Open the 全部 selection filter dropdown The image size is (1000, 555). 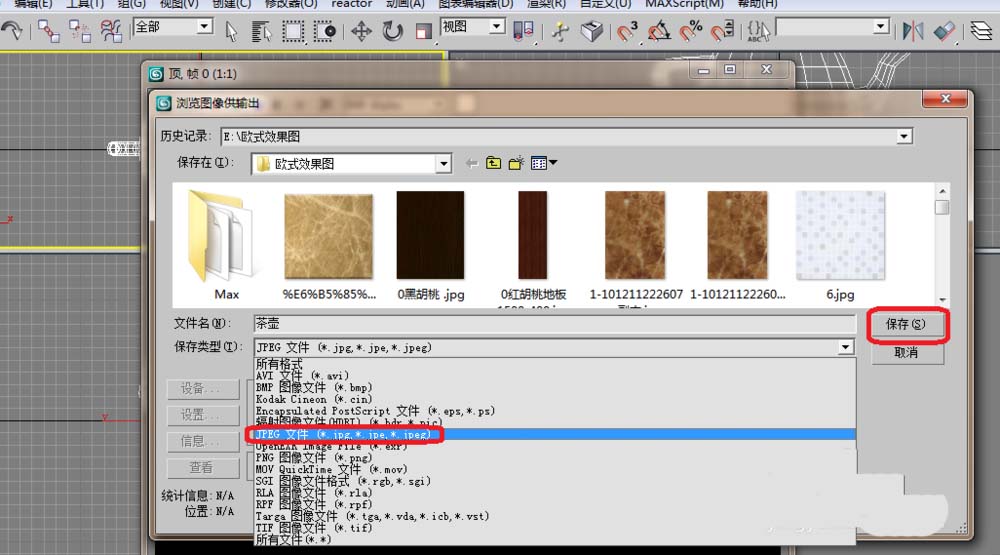pos(204,27)
